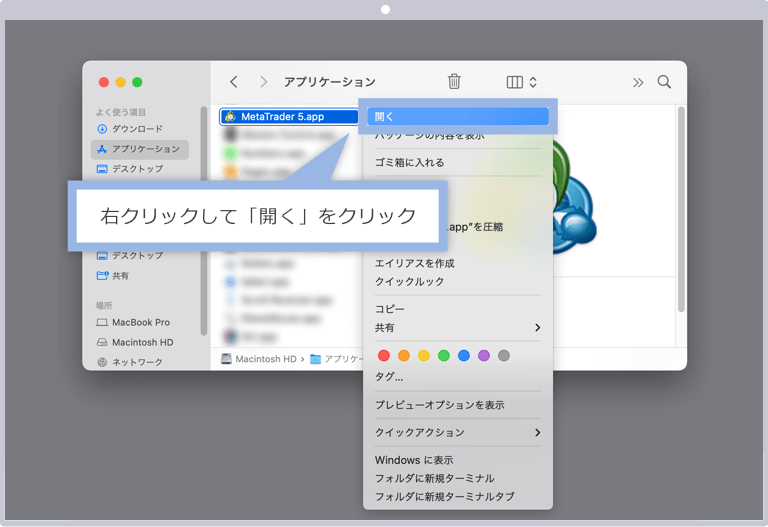Screen dimensions: 768x527
Task: Choose 開く from the context menu
Action: [457, 117]
